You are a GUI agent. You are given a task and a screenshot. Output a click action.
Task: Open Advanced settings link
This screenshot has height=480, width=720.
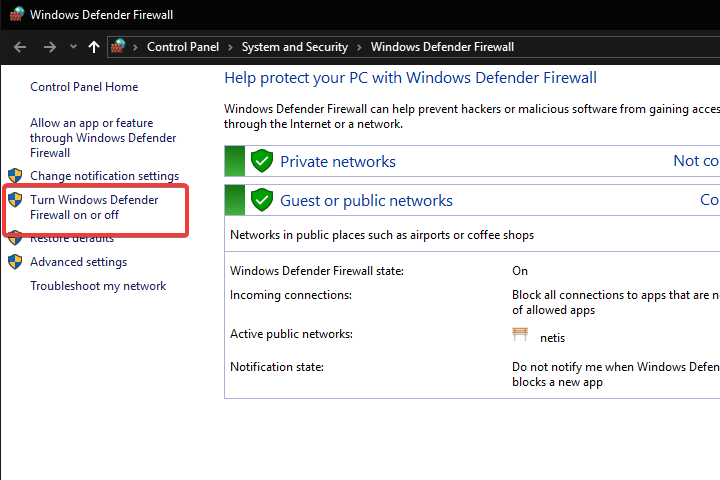click(79, 262)
